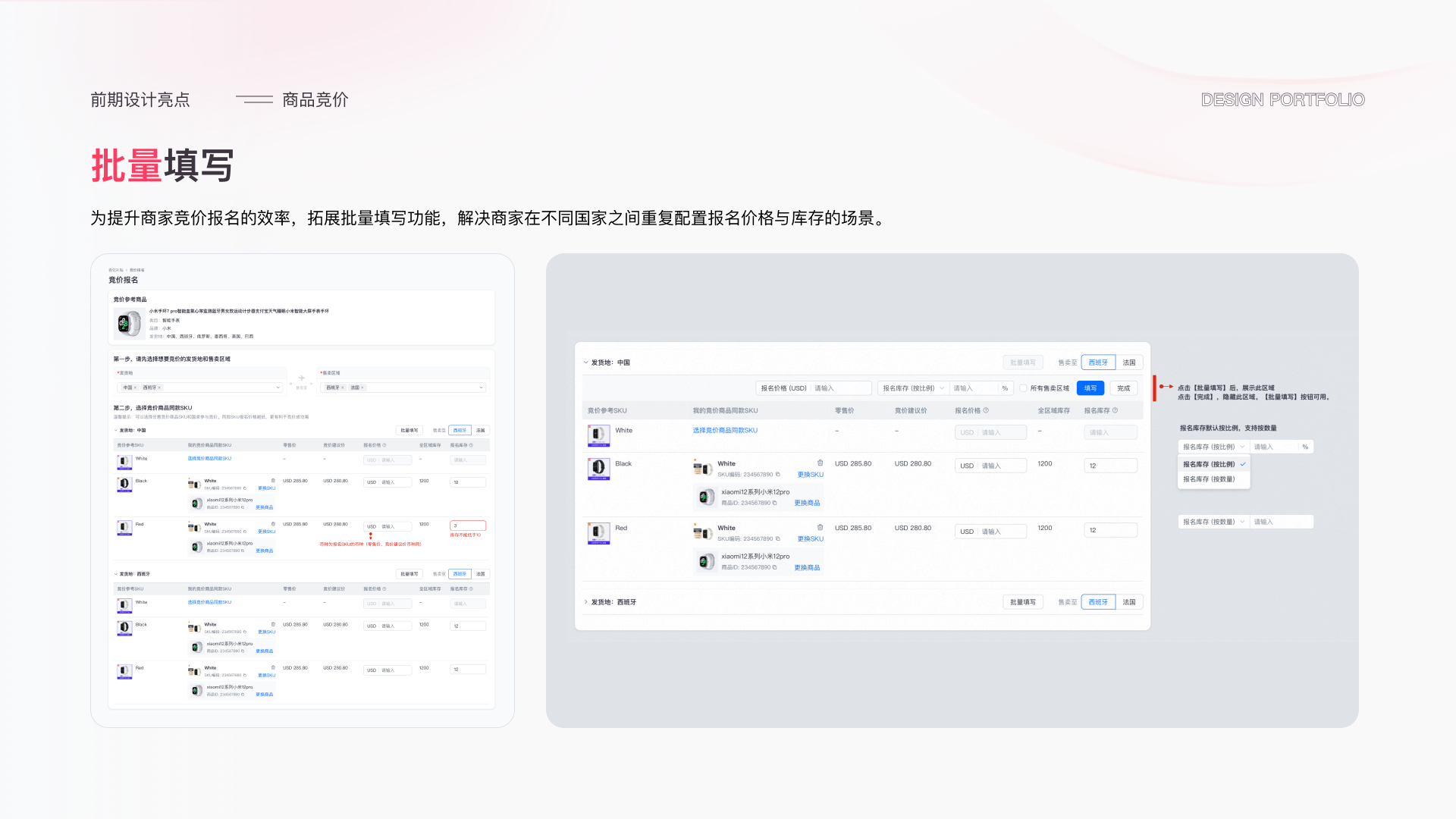The height and width of the screenshot is (819, 1456).
Task: Click the stock field showing 12 in the Red row
Action: (1111, 530)
